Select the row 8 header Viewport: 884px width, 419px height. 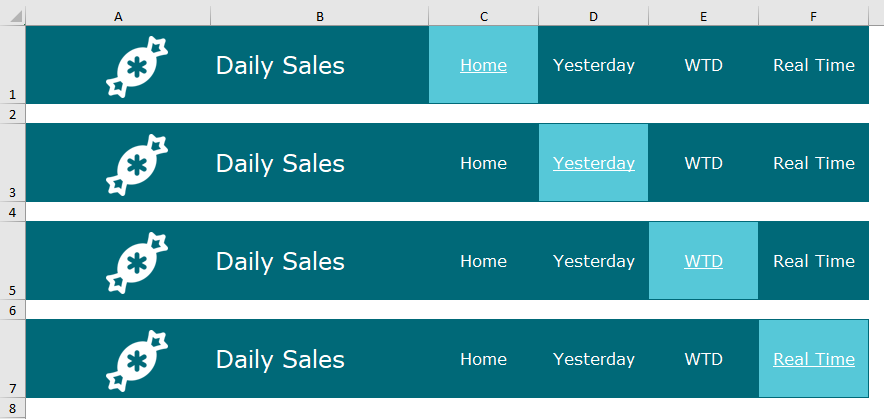12,409
